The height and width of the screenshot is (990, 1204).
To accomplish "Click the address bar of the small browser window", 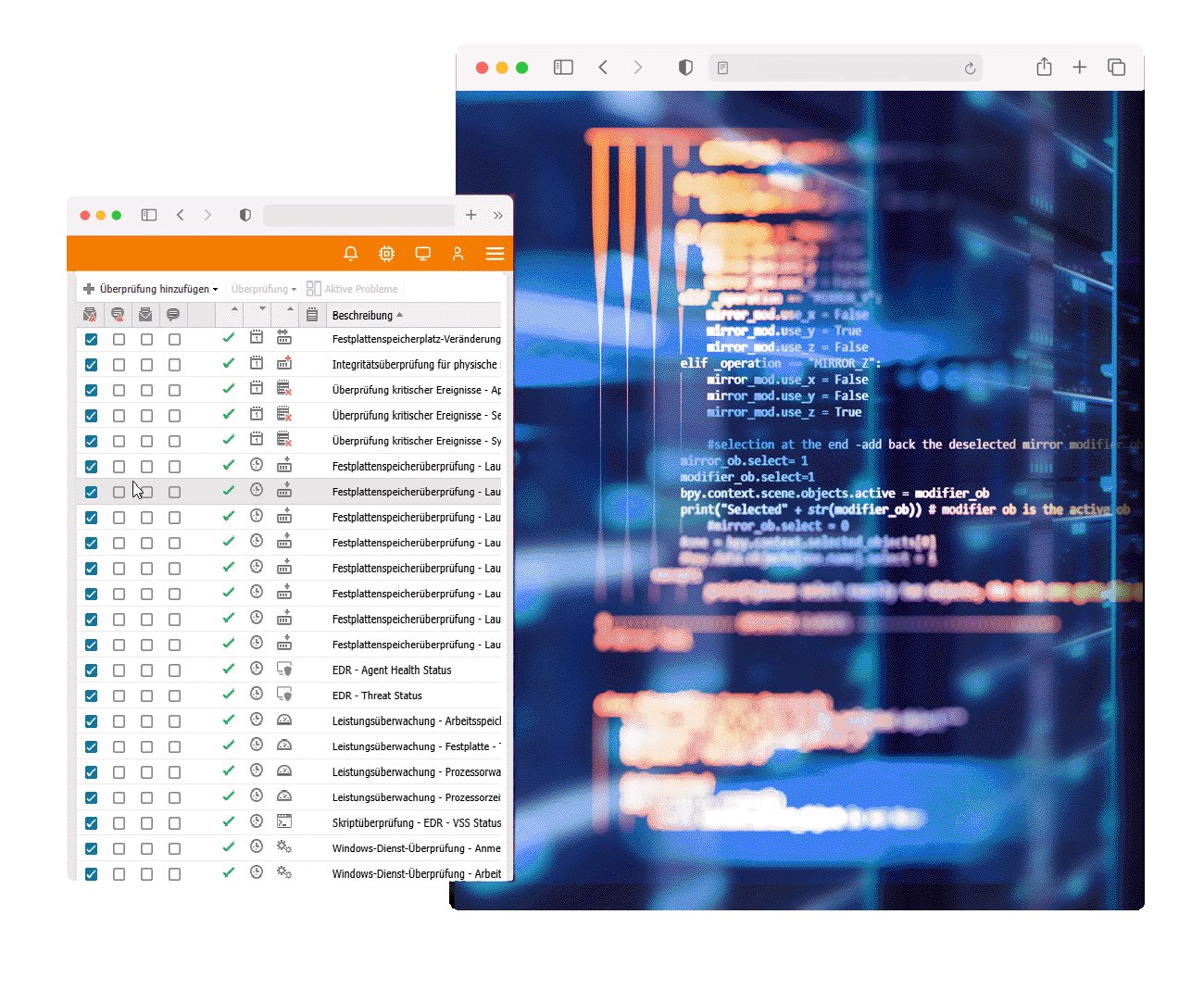I will click(358, 216).
